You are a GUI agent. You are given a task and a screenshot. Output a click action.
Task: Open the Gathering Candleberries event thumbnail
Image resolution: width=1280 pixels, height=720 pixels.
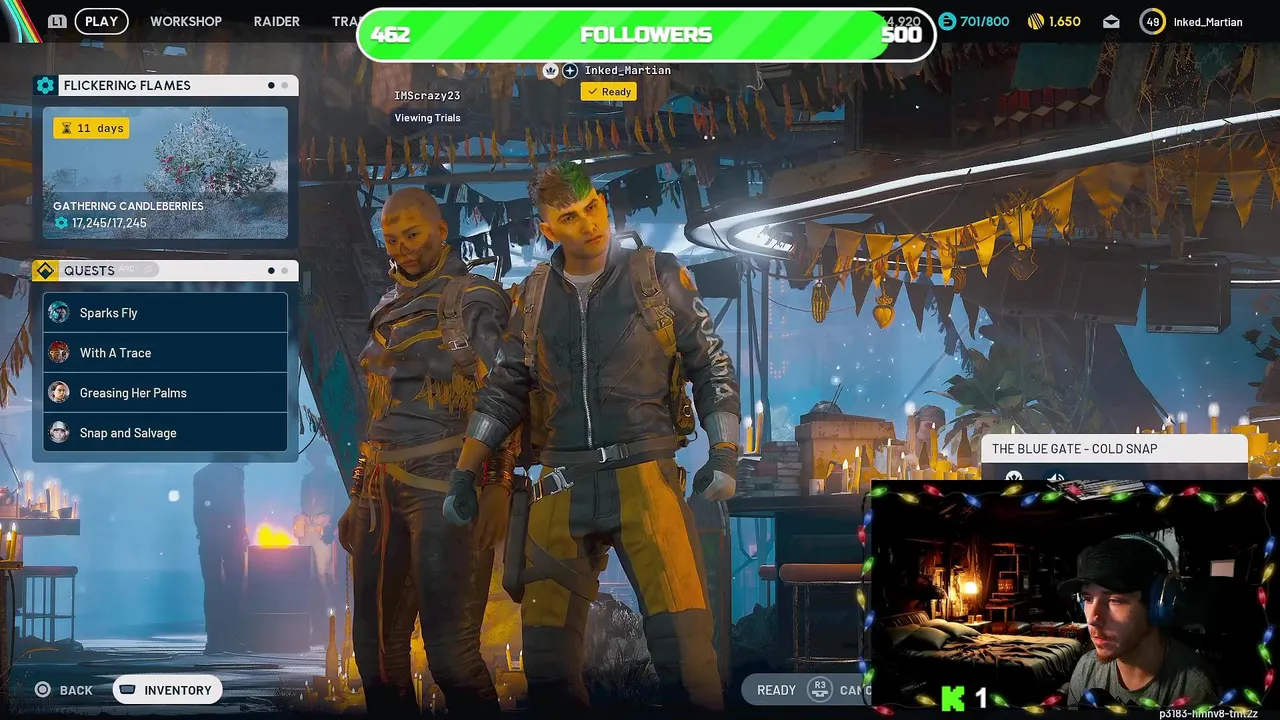[x=165, y=172]
